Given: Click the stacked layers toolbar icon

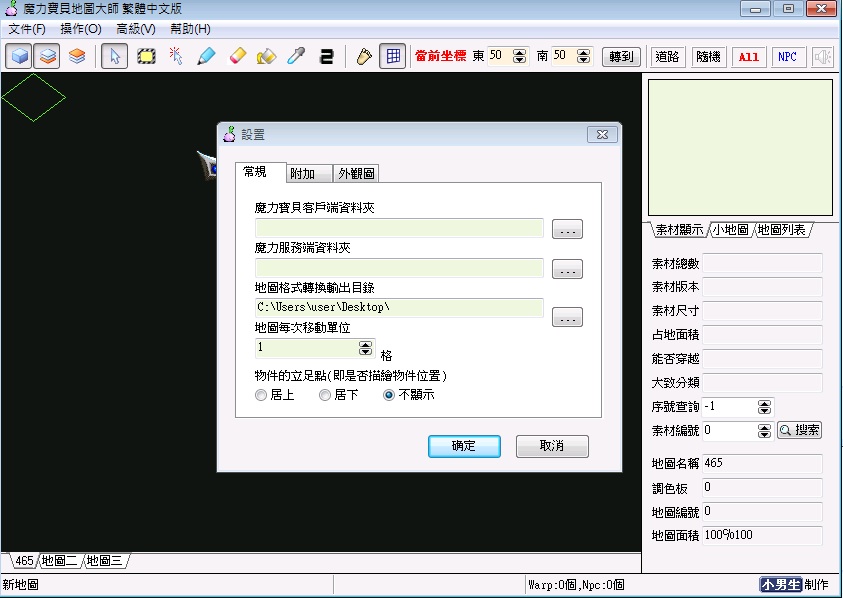Looking at the screenshot, I should pyautogui.click(x=77, y=56).
